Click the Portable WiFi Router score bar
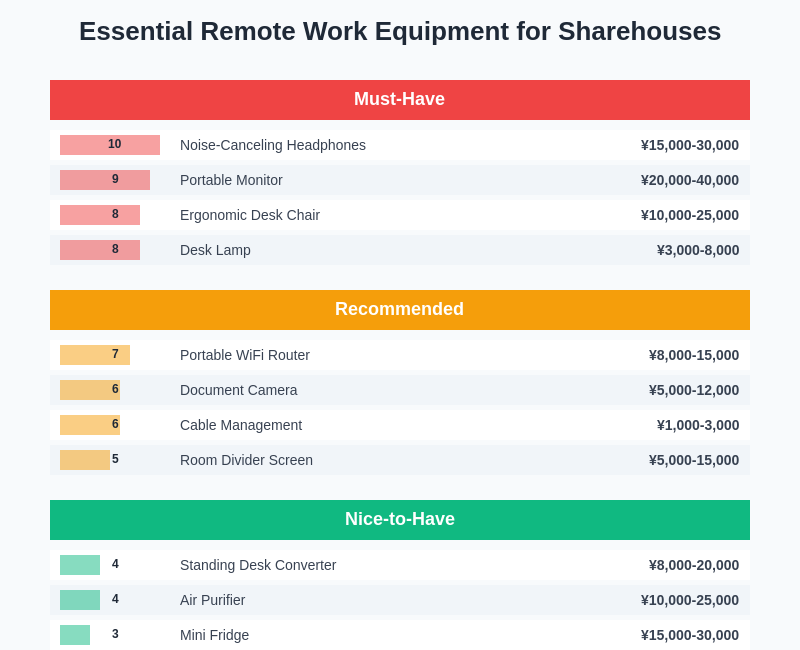 click(x=95, y=355)
